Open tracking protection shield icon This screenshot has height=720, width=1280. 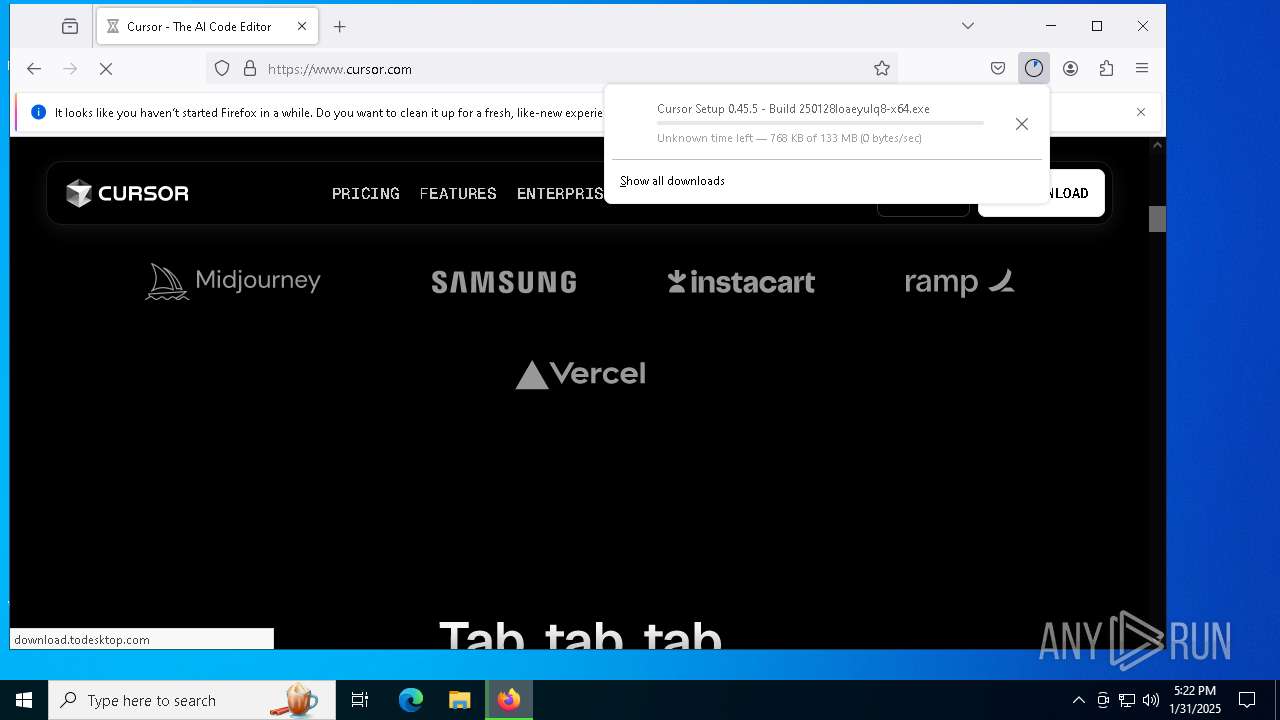point(222,69)
